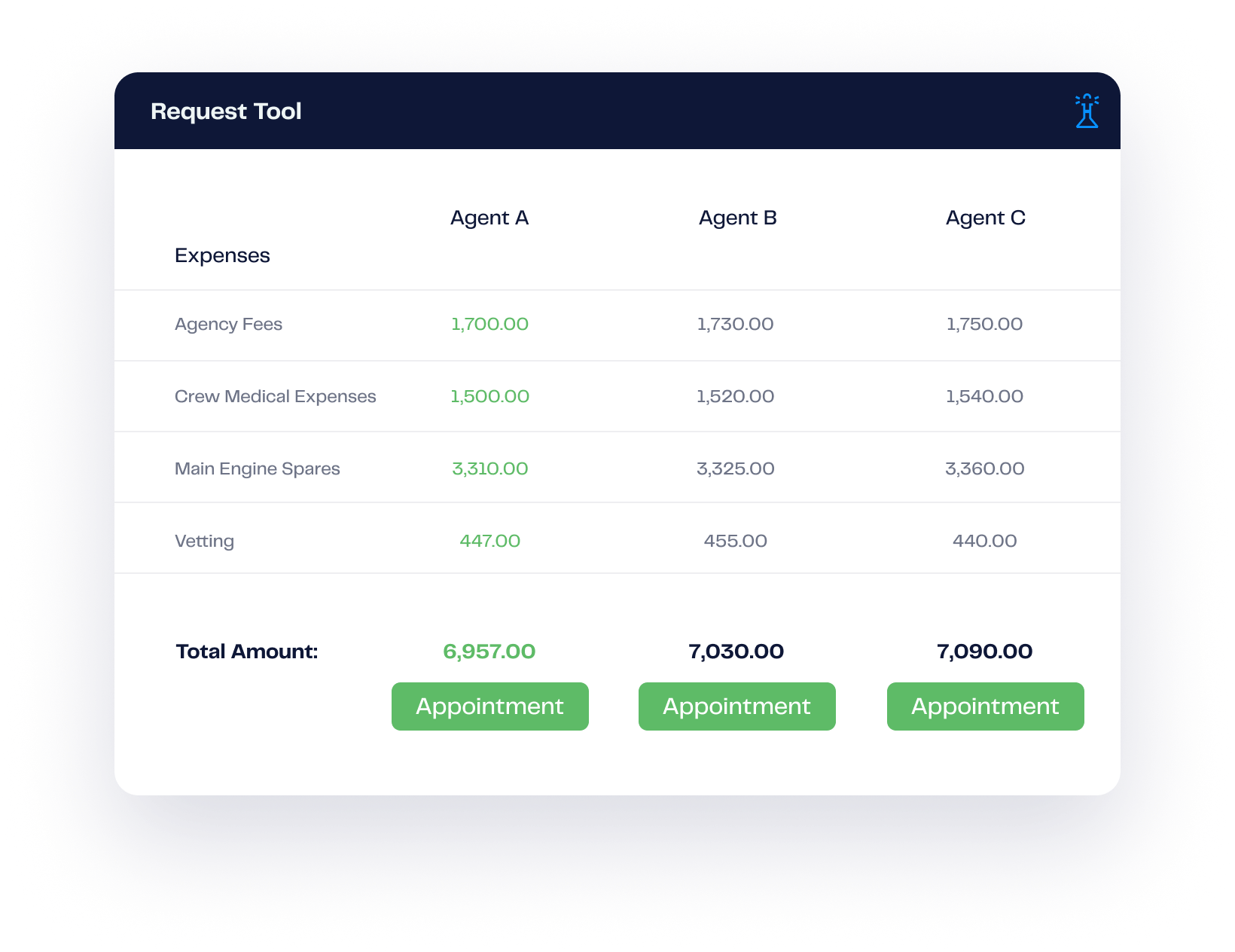Screen dimensions: 1235x952
Task: Select the Agent C column header
Action: (985, 218)
